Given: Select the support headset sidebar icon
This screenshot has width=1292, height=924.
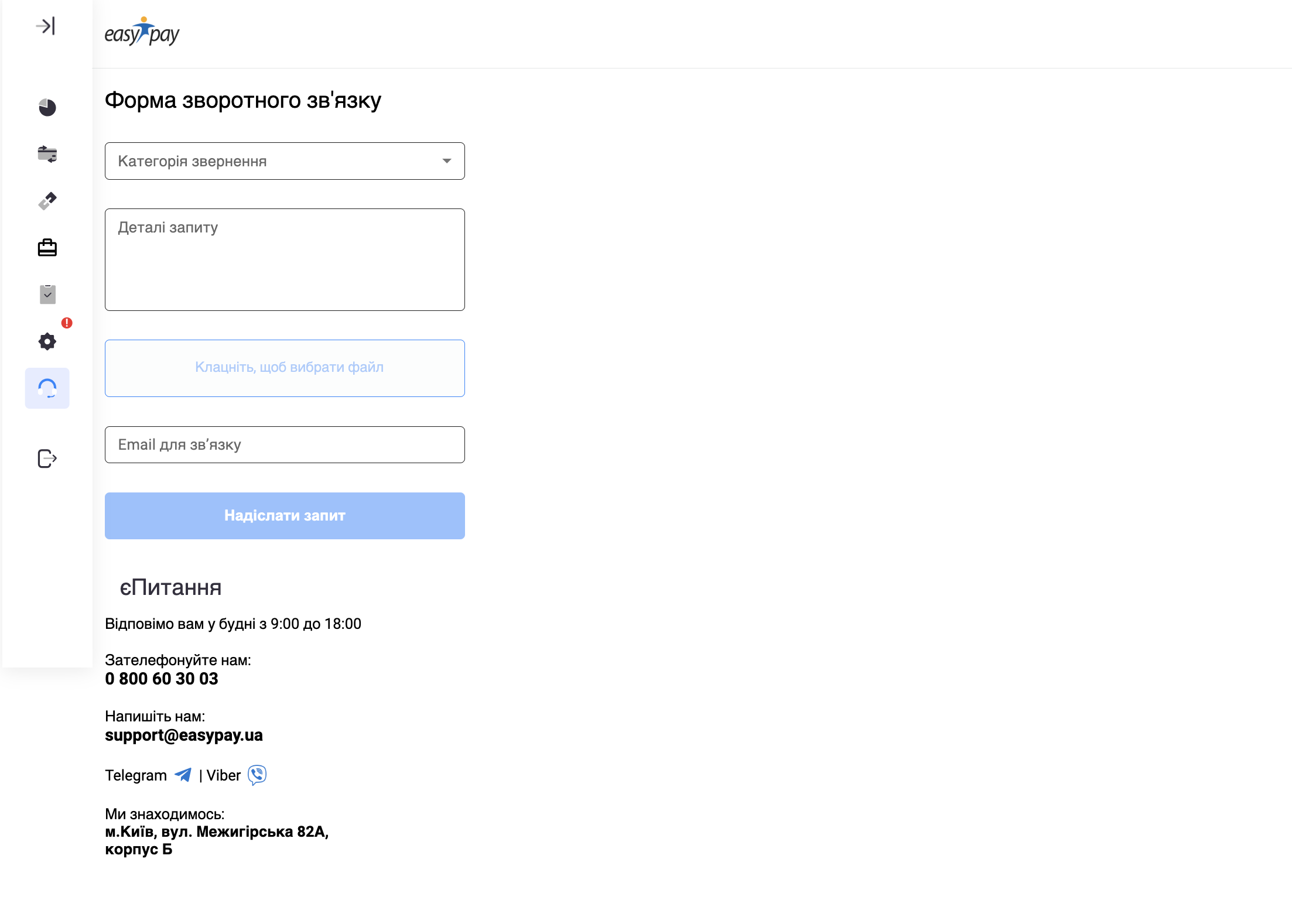Looking at the screenshot, I should click(47, 388).
